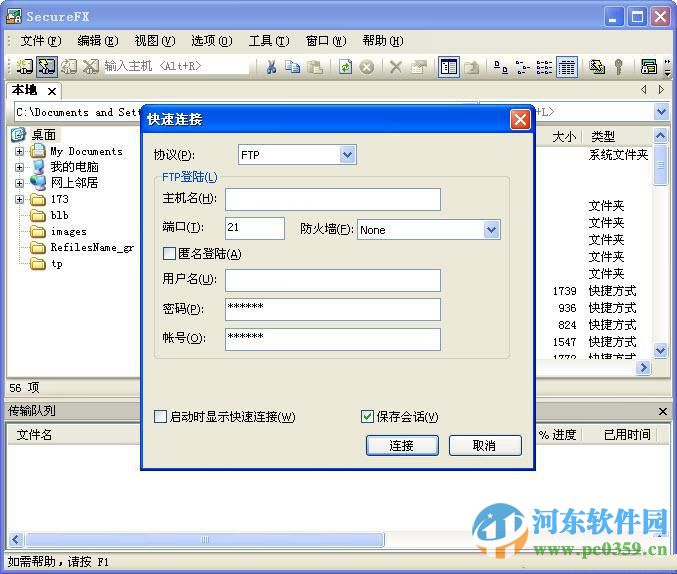Click the Cut scissors icon
677x574 pixels.
point(272,67)
